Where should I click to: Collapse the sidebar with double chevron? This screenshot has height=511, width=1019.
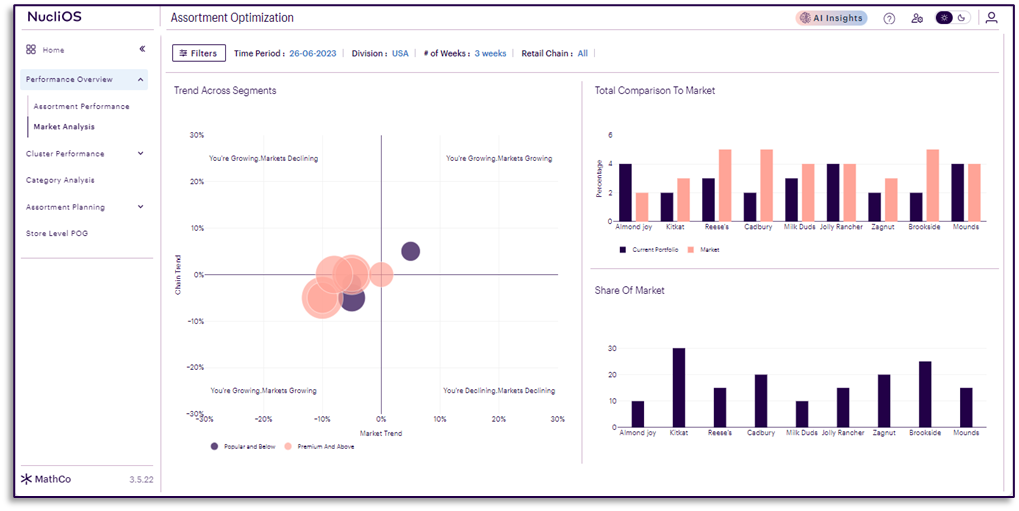coord(142,49)
